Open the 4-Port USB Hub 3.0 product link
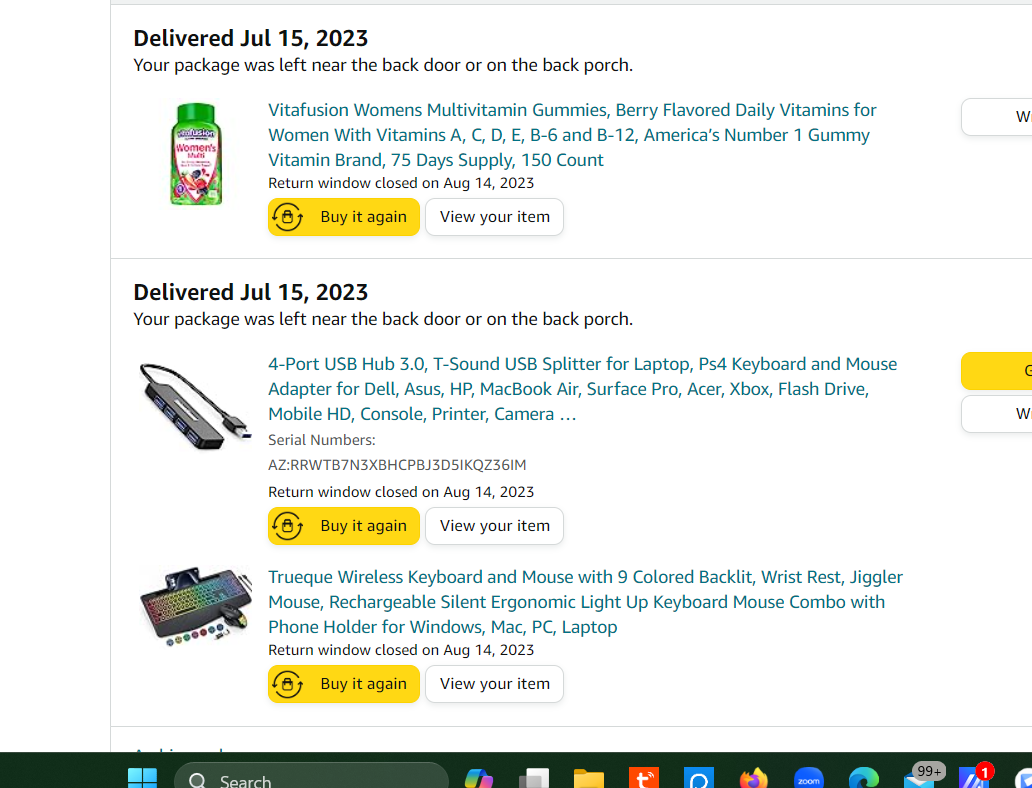Image resolution: width=1032 pixels, height=788 pixels. [582, 389]
